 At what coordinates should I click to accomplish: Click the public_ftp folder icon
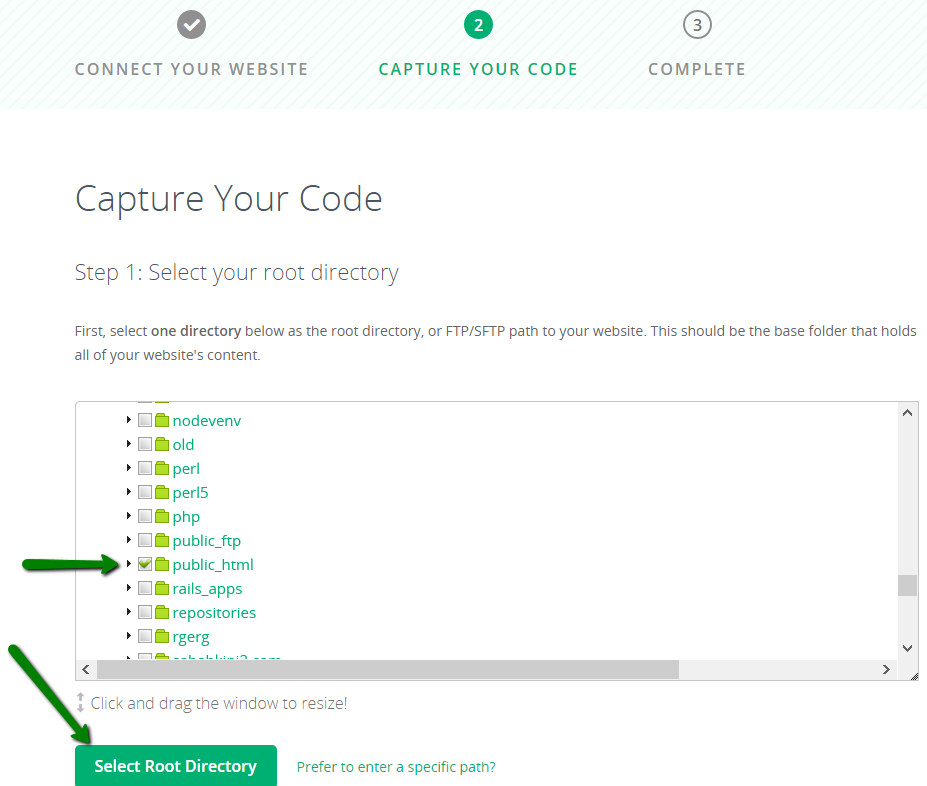[162, 540]
